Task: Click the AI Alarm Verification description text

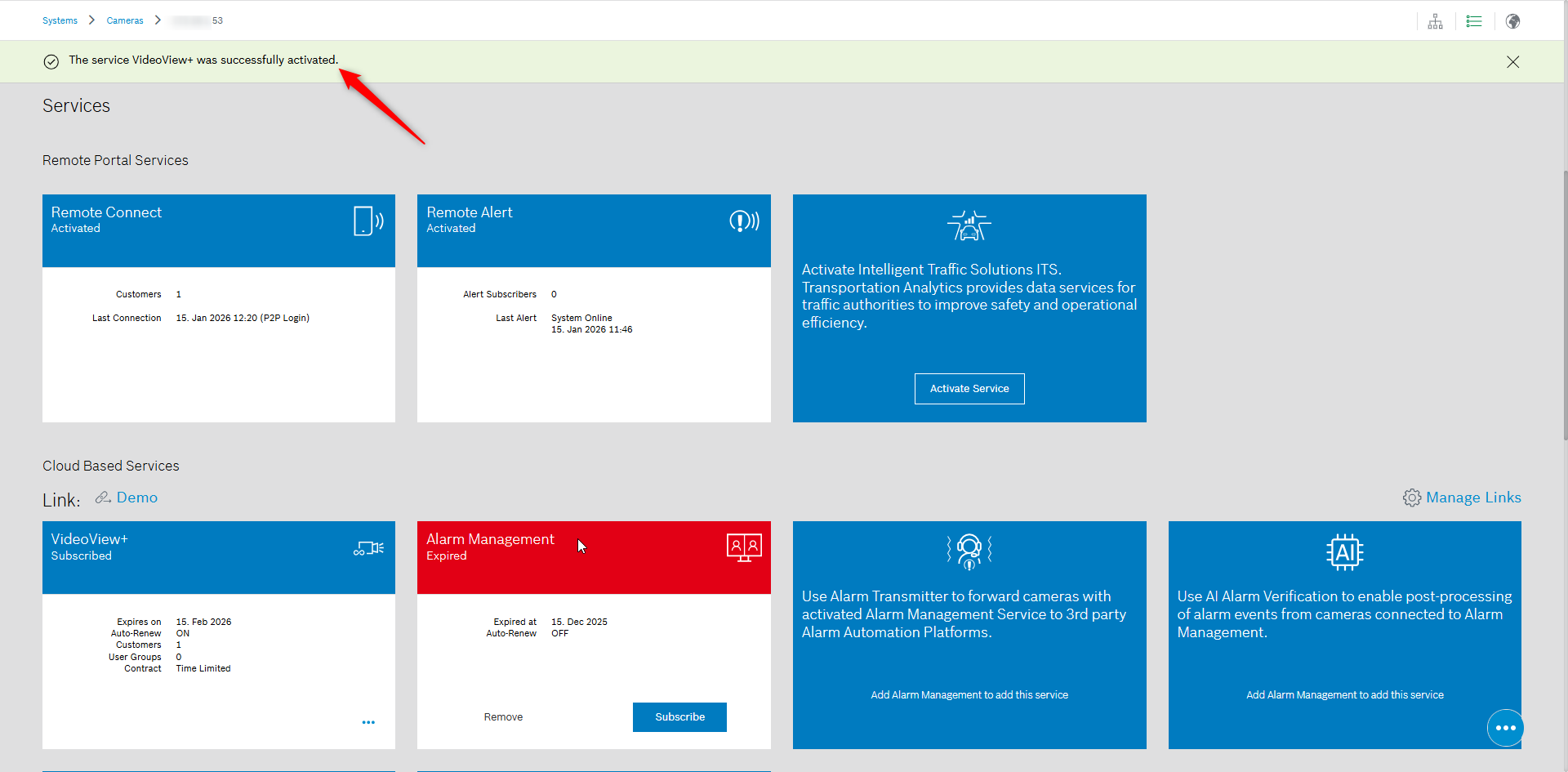Action: point(1344,614)
